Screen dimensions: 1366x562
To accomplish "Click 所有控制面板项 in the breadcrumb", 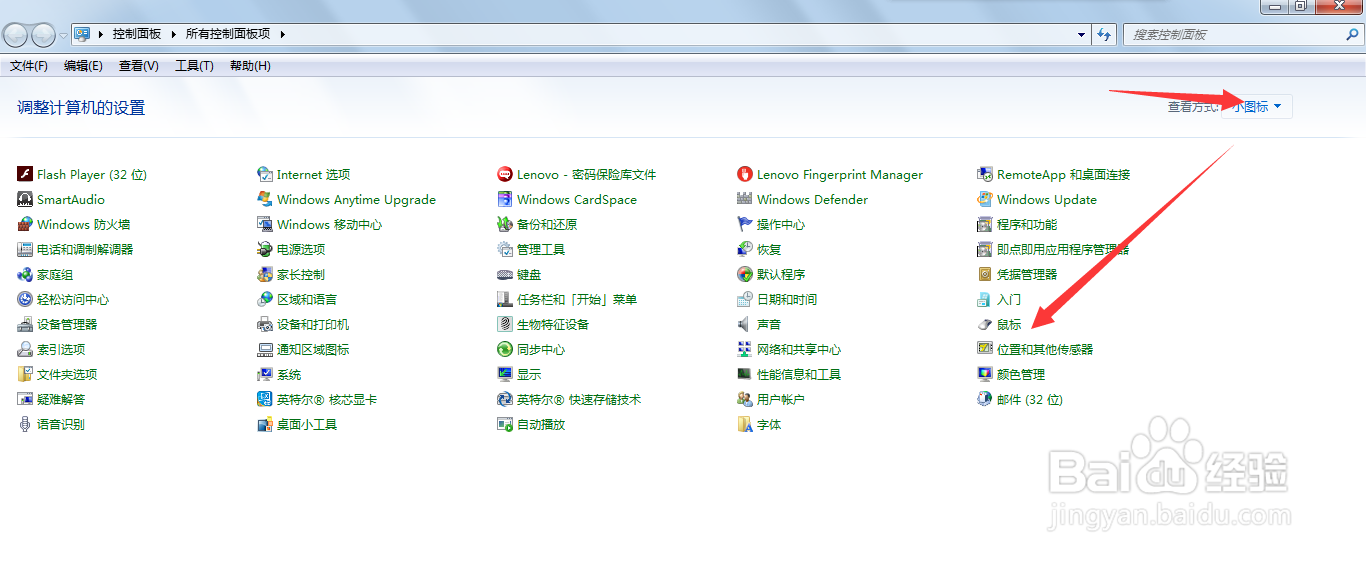I will (228, 34).
